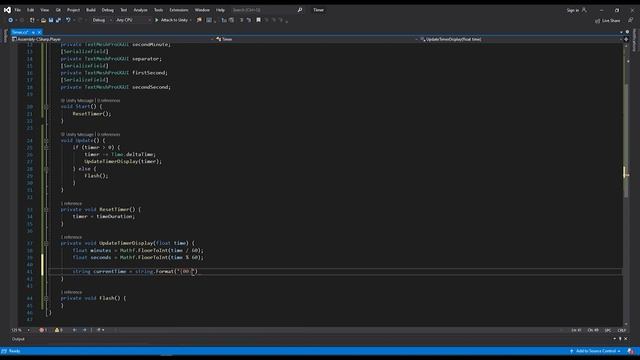Click the yellow warning count indicator

pos(58,330)
